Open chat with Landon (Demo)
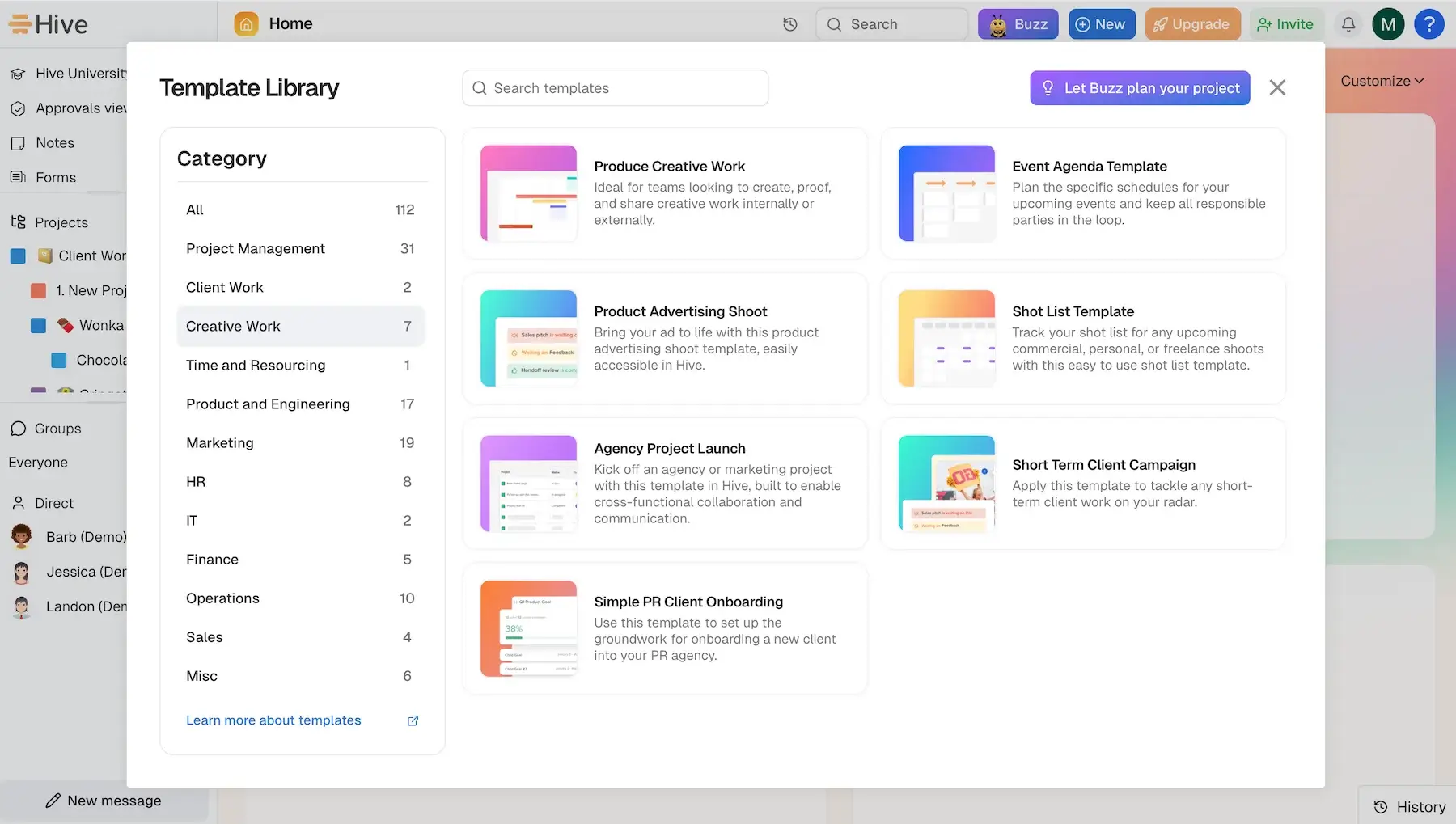 pos(69,606)
